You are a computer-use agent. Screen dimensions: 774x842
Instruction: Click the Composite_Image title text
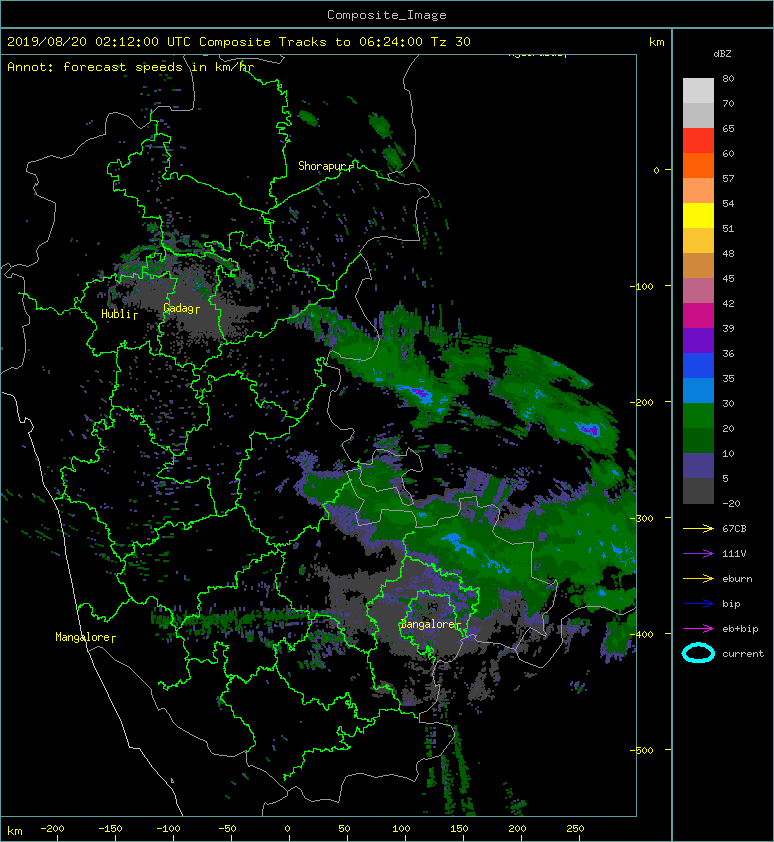pos(387,15)
